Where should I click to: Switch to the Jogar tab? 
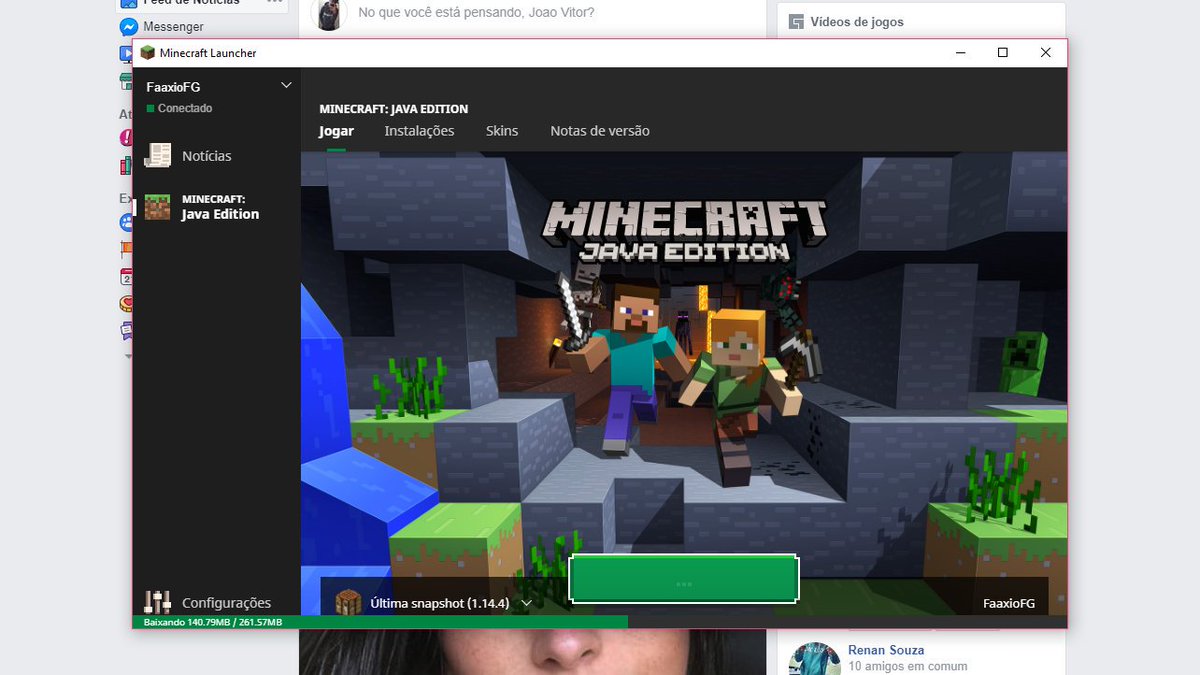coord(336,131)
